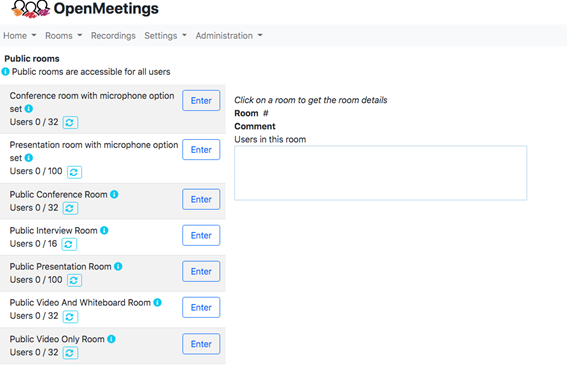
Task: Click the Public Presentation Room refresh icon
Action: 74,280
